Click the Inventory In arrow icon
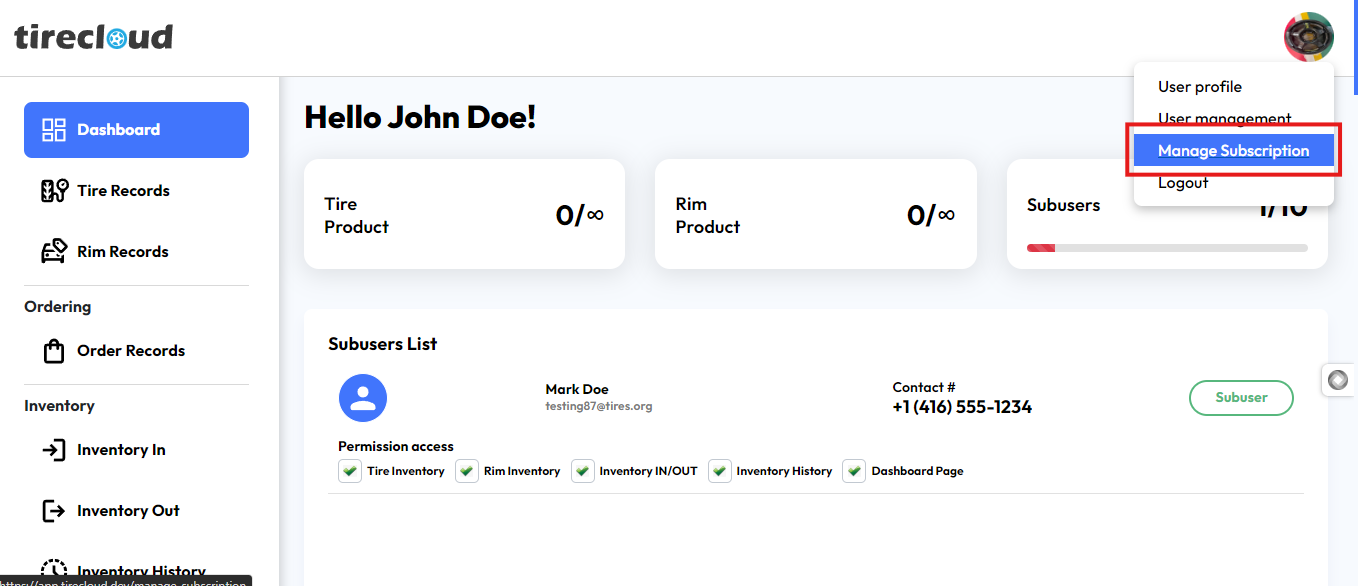This screenshot has height=586, width=1358. [x=54, y=450]
